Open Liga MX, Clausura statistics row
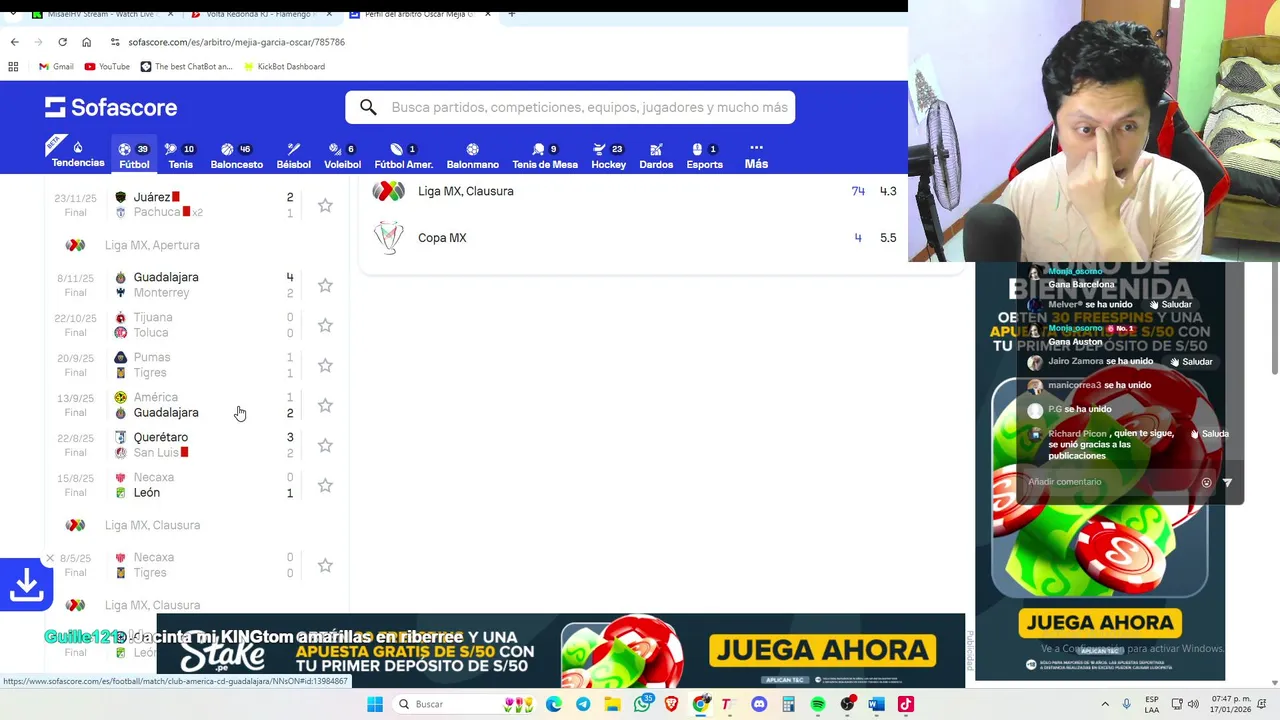 [x=635, y=191]
